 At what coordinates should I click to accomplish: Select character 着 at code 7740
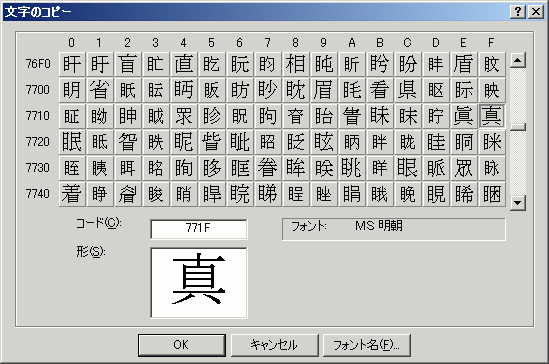(x=72, y=194)
